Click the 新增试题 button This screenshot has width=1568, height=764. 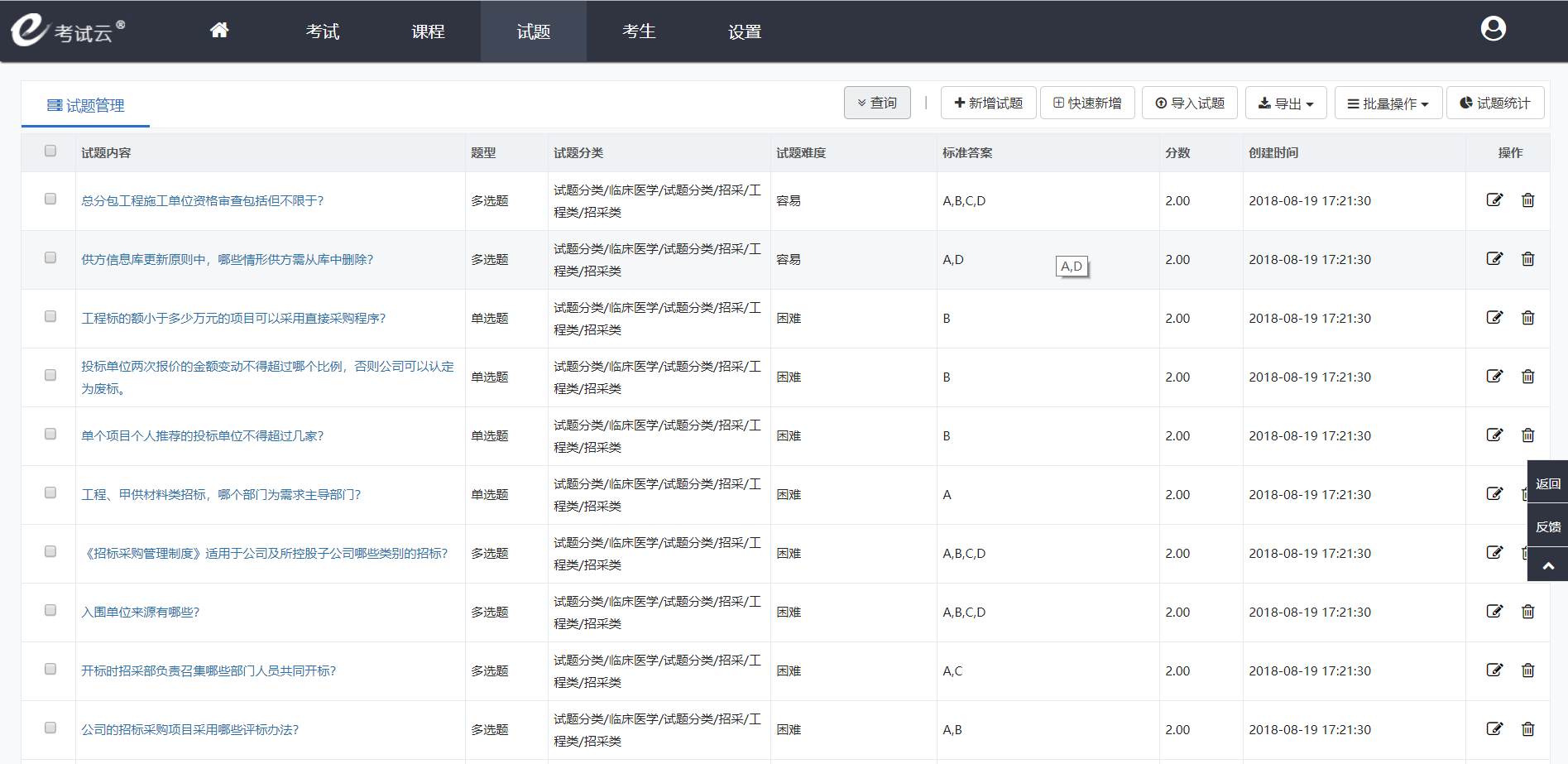tap(989, 103)
